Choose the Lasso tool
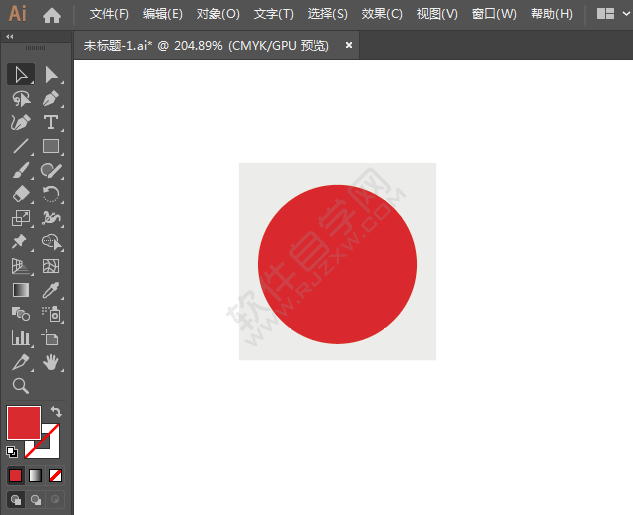633x515 pixels. (x=21, y=98)
